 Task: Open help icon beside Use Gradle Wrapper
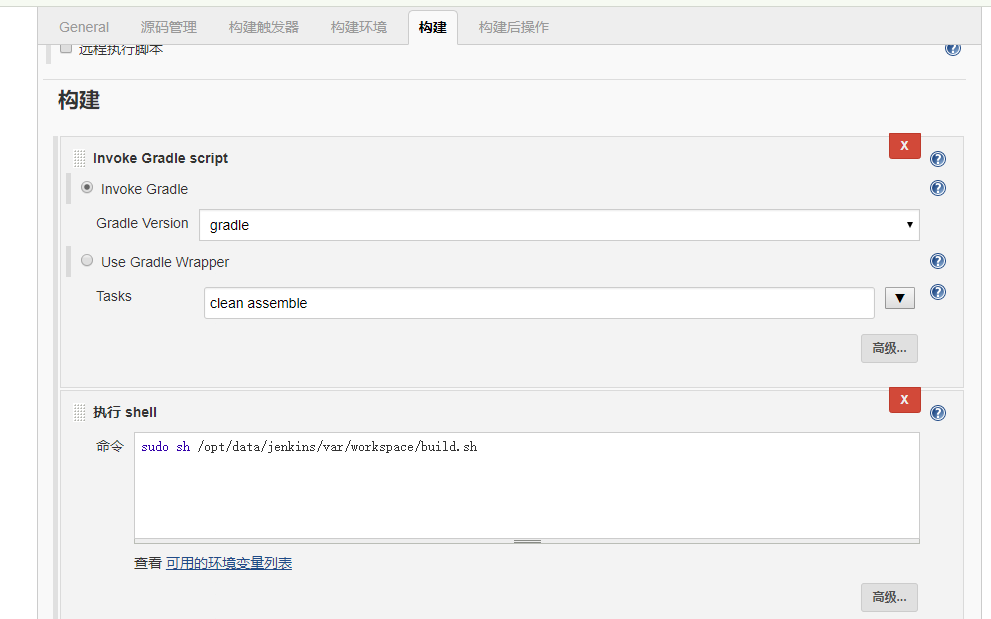938,261
